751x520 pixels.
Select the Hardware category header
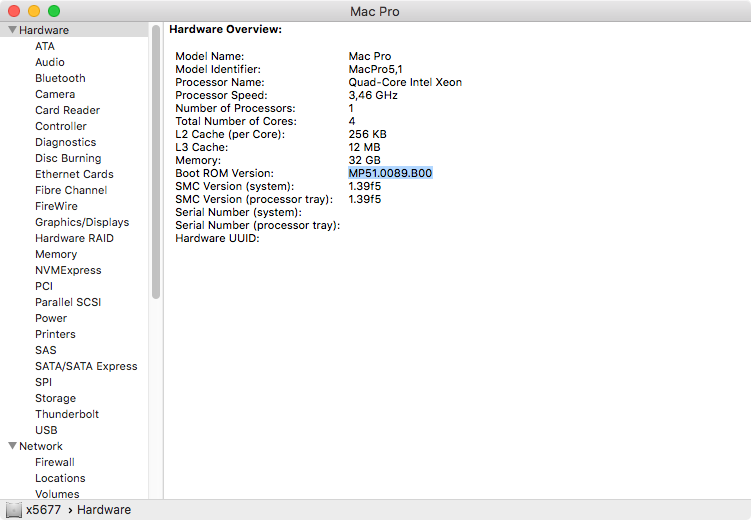[44, 30]
